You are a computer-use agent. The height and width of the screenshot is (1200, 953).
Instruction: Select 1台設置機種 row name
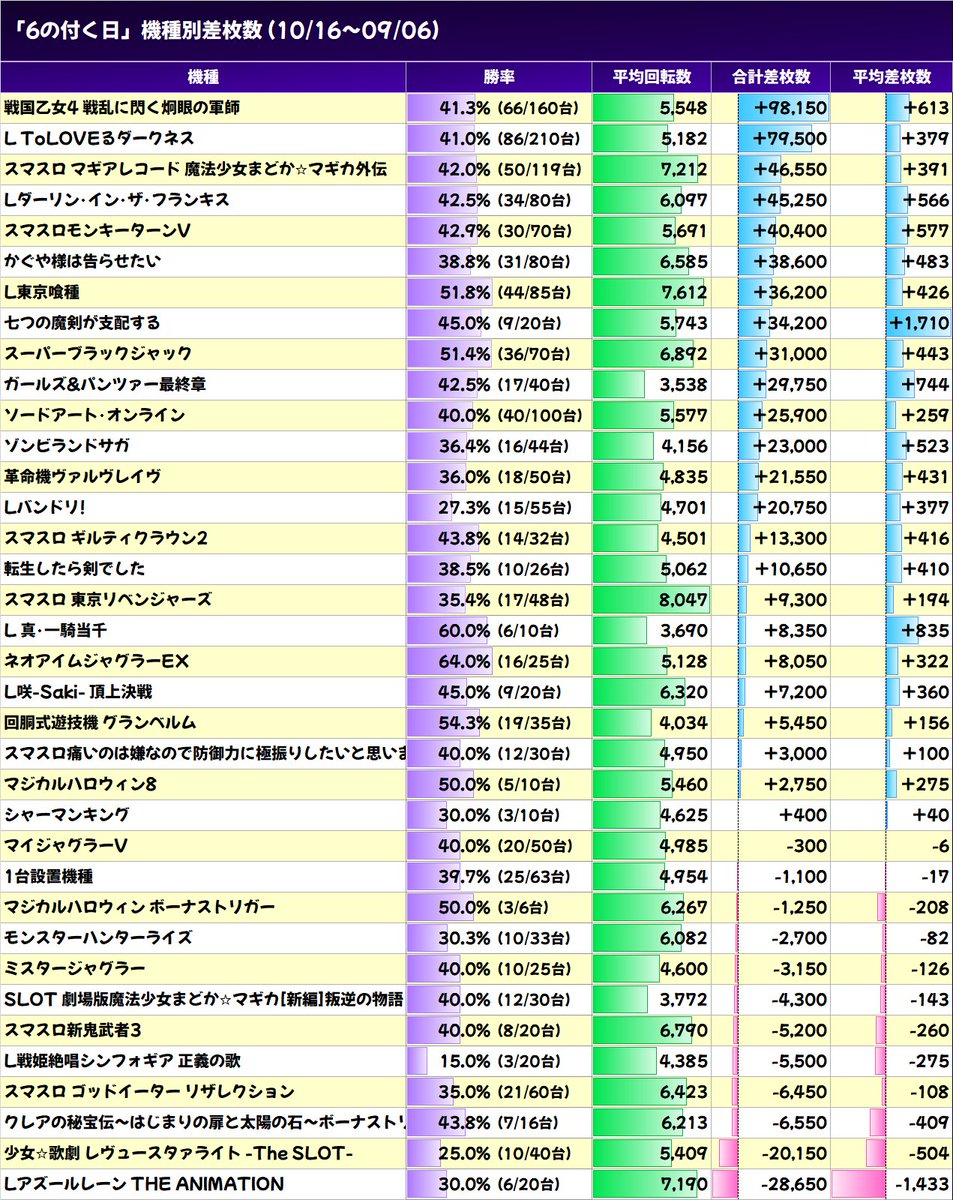pos(49,876)
